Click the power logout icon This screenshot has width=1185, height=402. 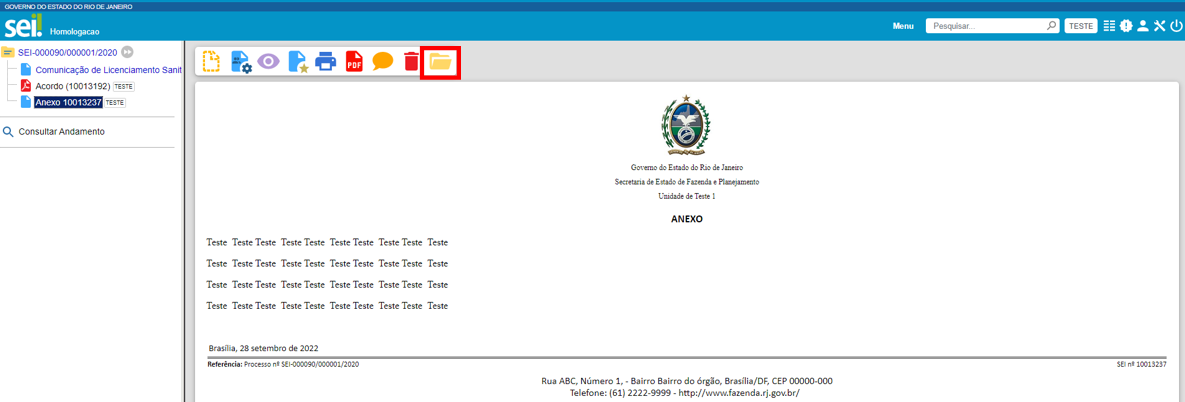click(1176, 26)
